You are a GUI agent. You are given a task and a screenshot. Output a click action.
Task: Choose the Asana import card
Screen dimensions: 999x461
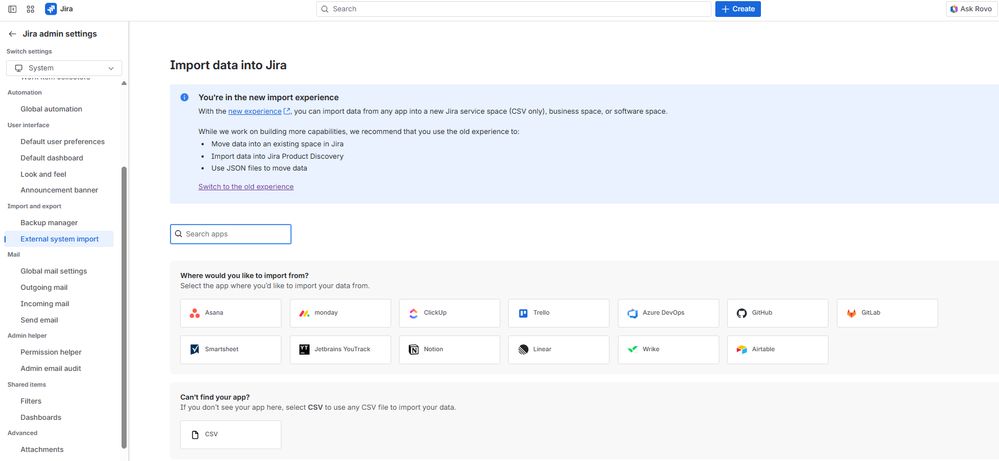[231, 313]
